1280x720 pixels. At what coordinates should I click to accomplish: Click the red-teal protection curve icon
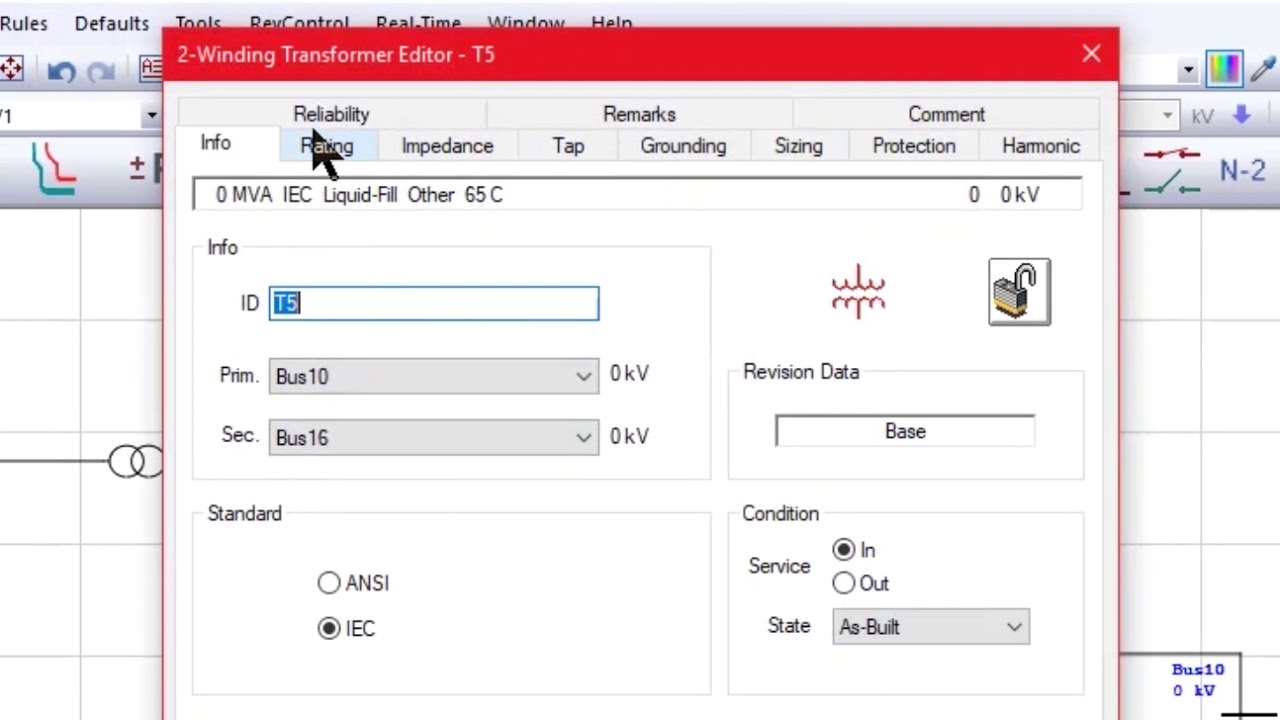pos(53,168)
